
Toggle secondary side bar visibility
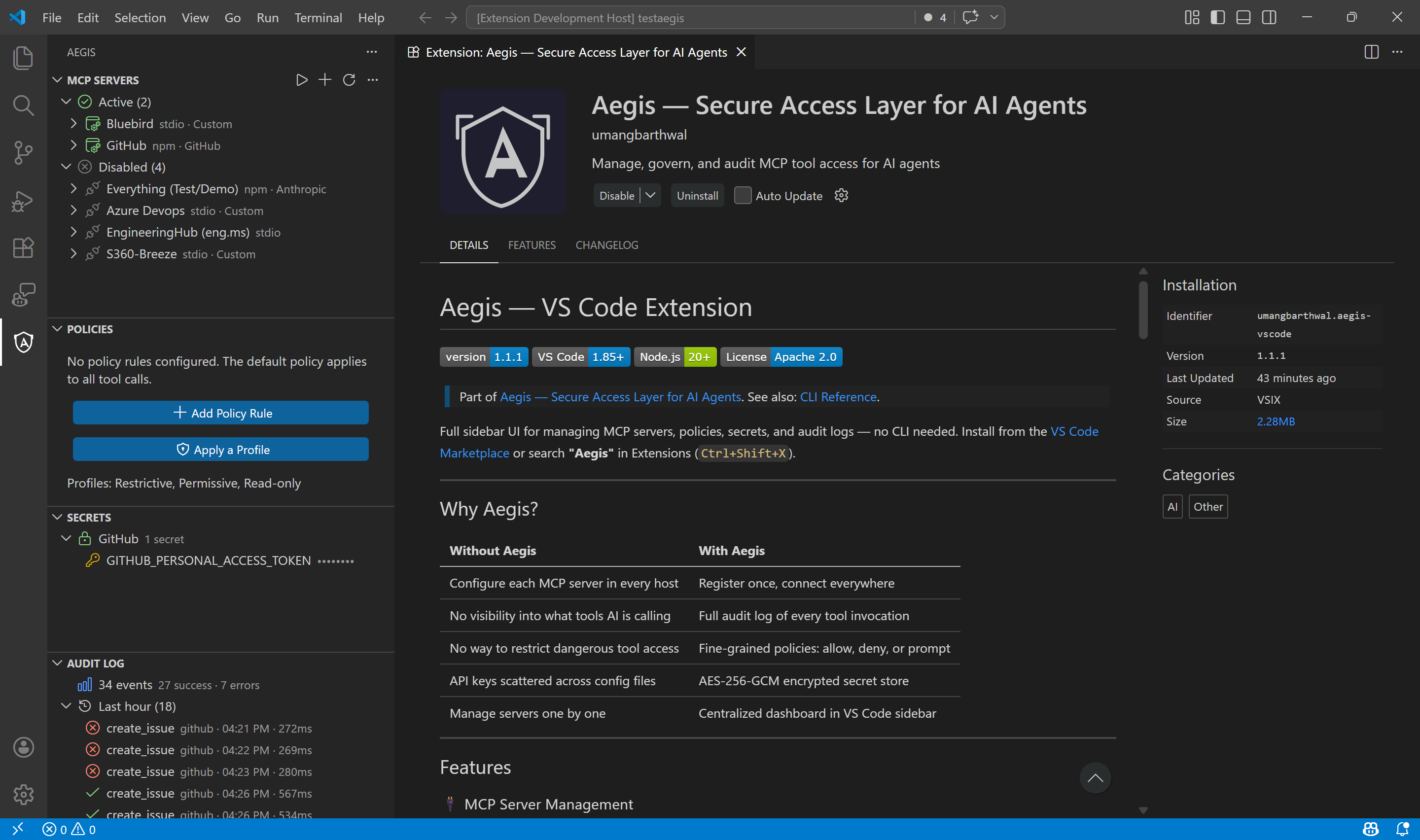pos(1270,18)
